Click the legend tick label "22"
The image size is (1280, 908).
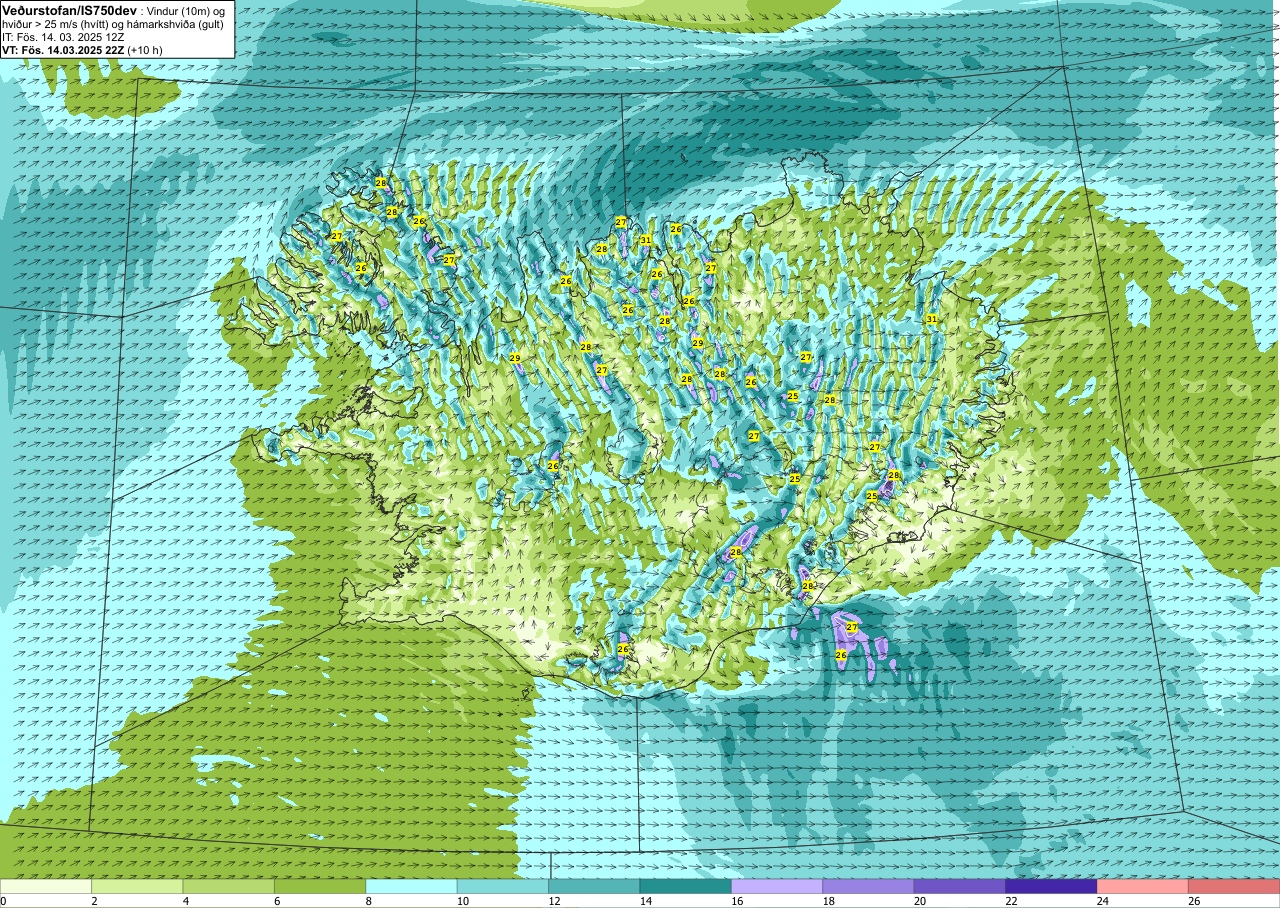1012,901
